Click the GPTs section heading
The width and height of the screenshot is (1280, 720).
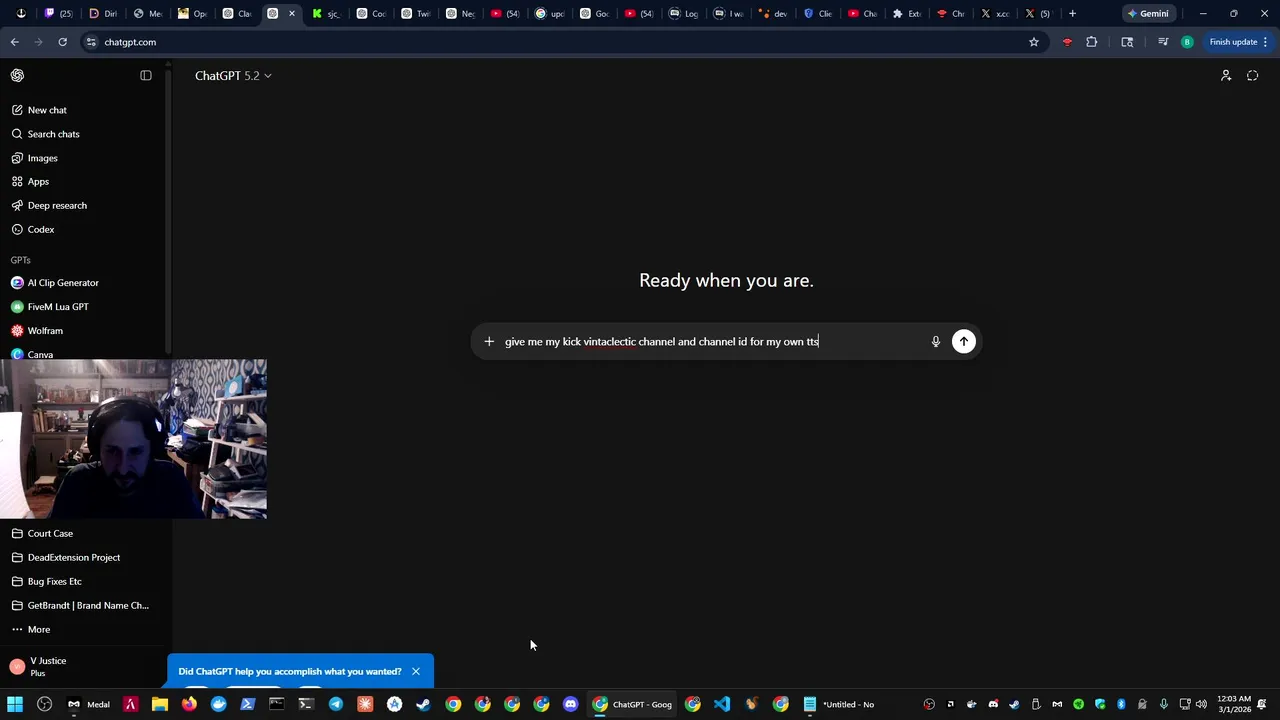point(21,260)
